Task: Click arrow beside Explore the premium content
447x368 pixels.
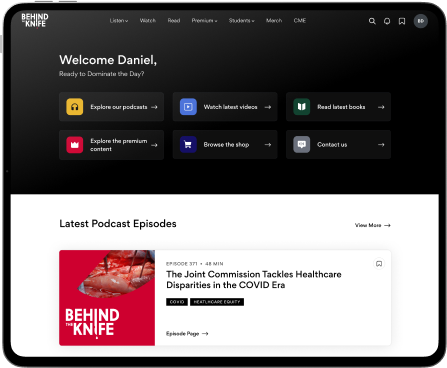Action: point(154,145)
